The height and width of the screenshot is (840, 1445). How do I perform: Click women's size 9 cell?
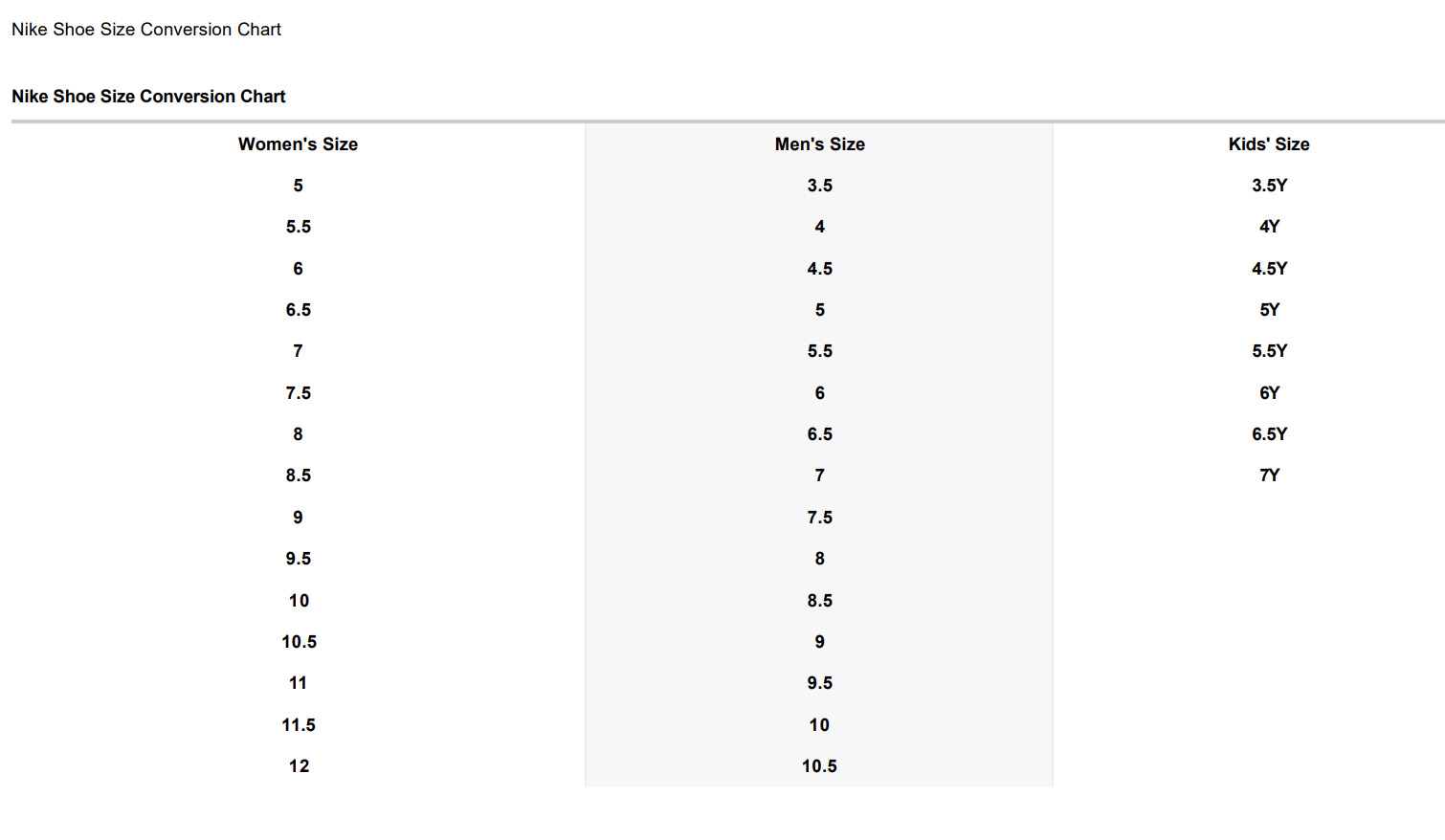tap(298, 518)
